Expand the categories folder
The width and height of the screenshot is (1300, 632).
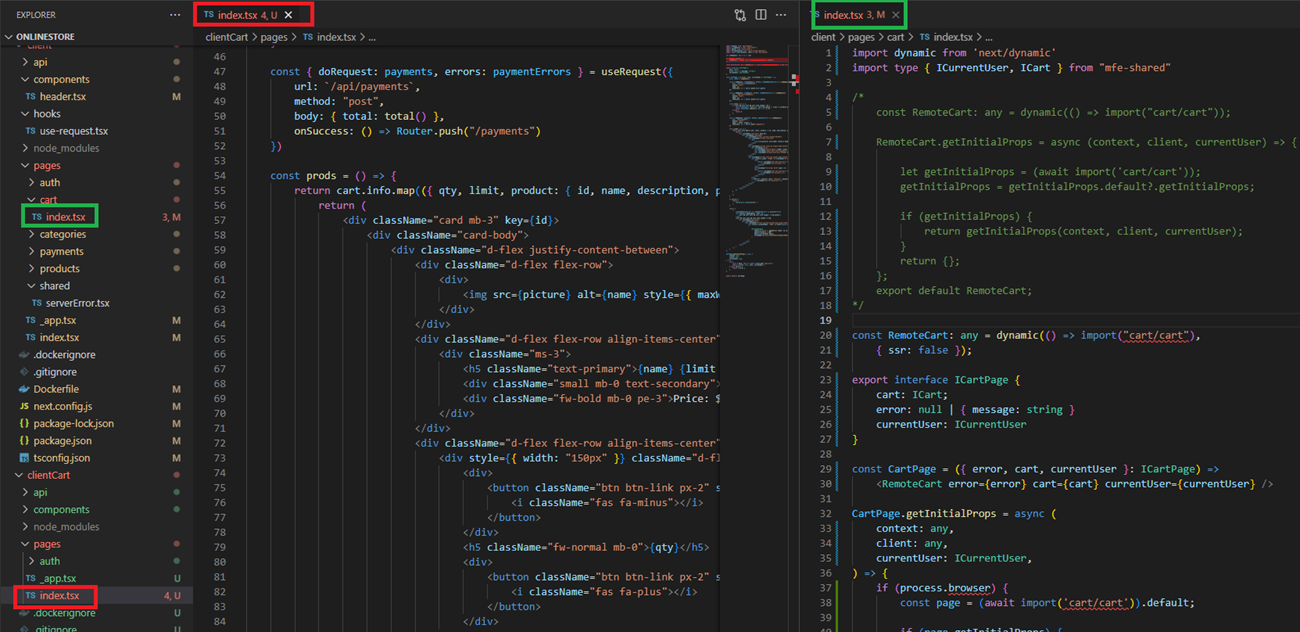tap(62, 234)
